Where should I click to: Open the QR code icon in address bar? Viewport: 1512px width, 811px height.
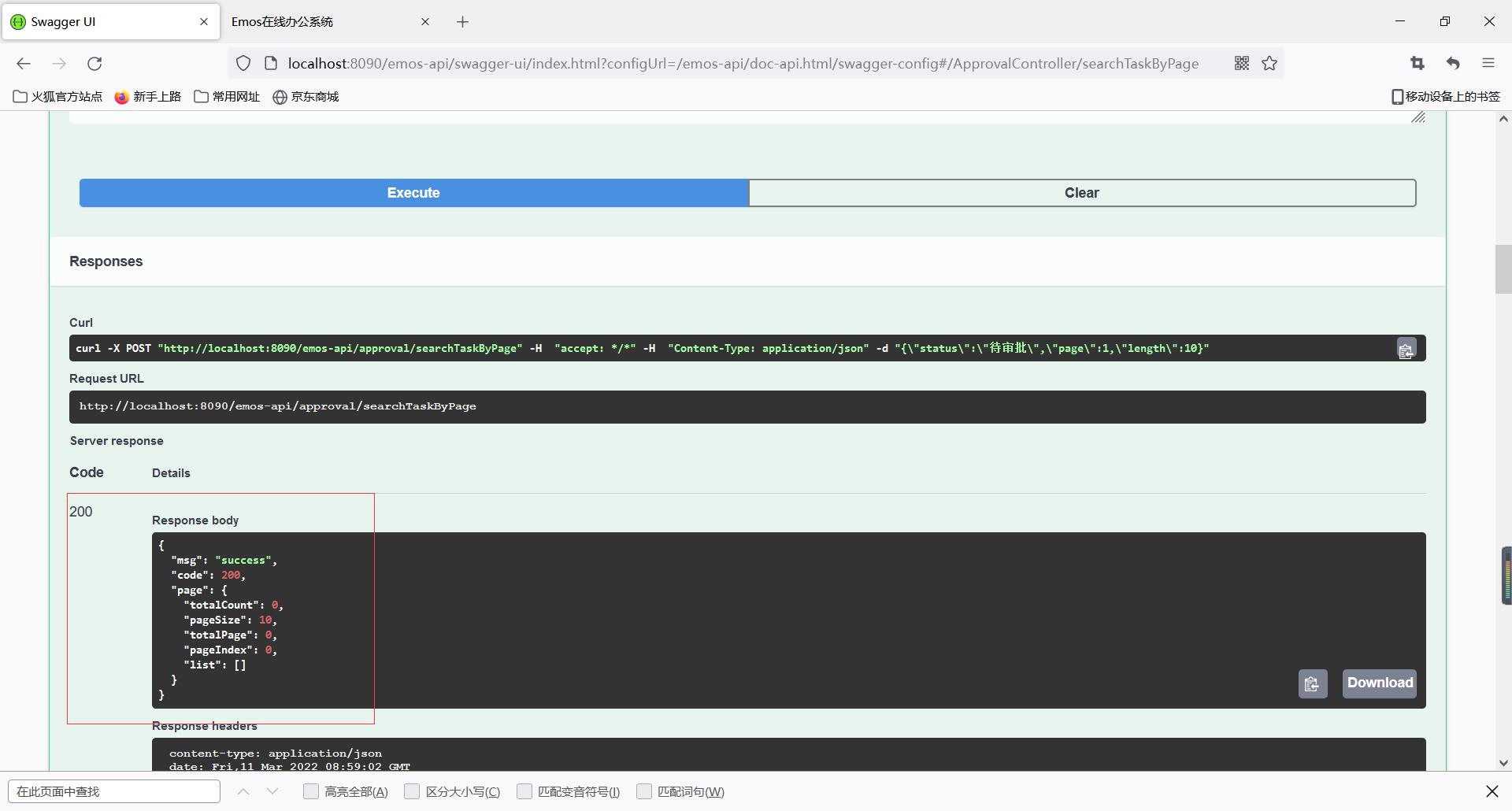(1242, 64)
